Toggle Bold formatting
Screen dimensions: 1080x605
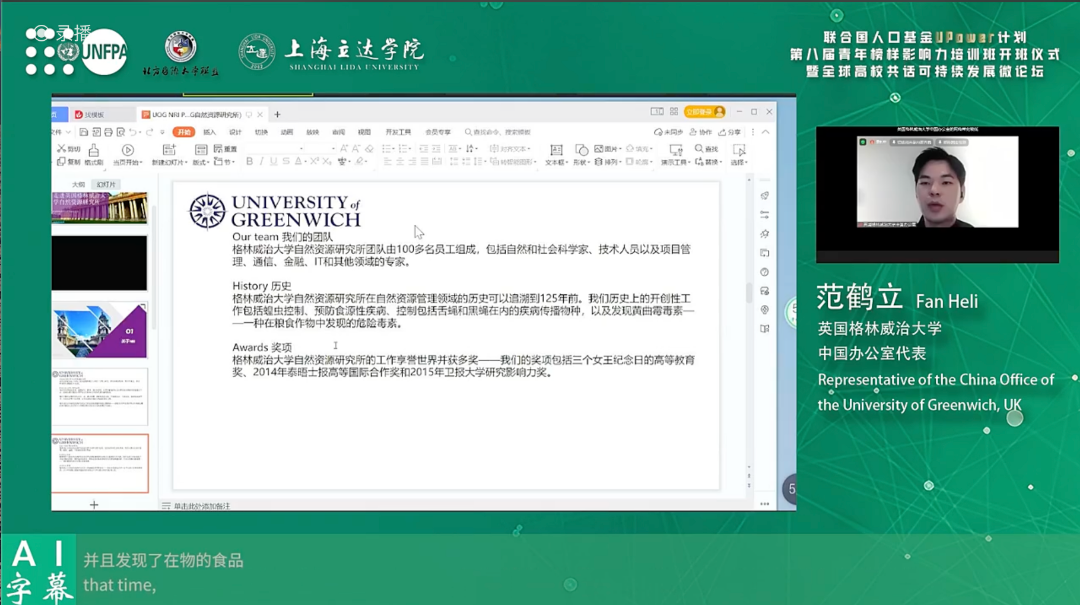(249, 162)
